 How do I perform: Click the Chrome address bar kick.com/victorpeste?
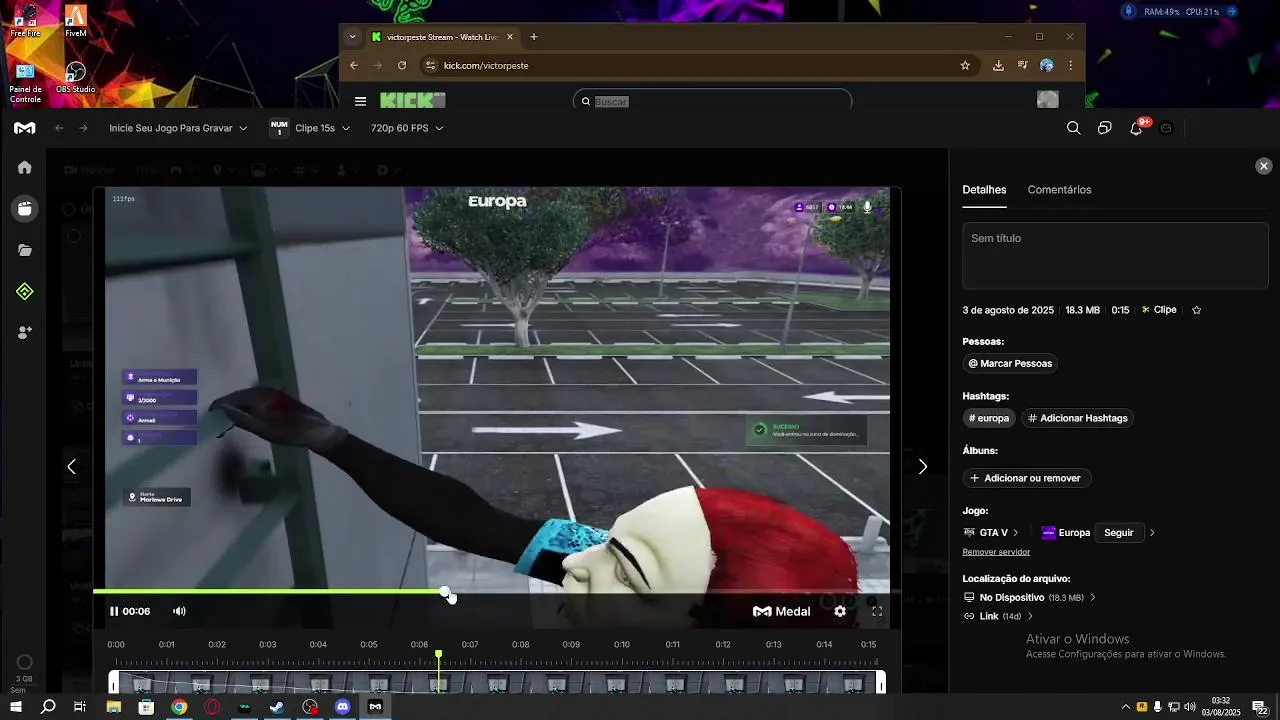coord(486,65)
